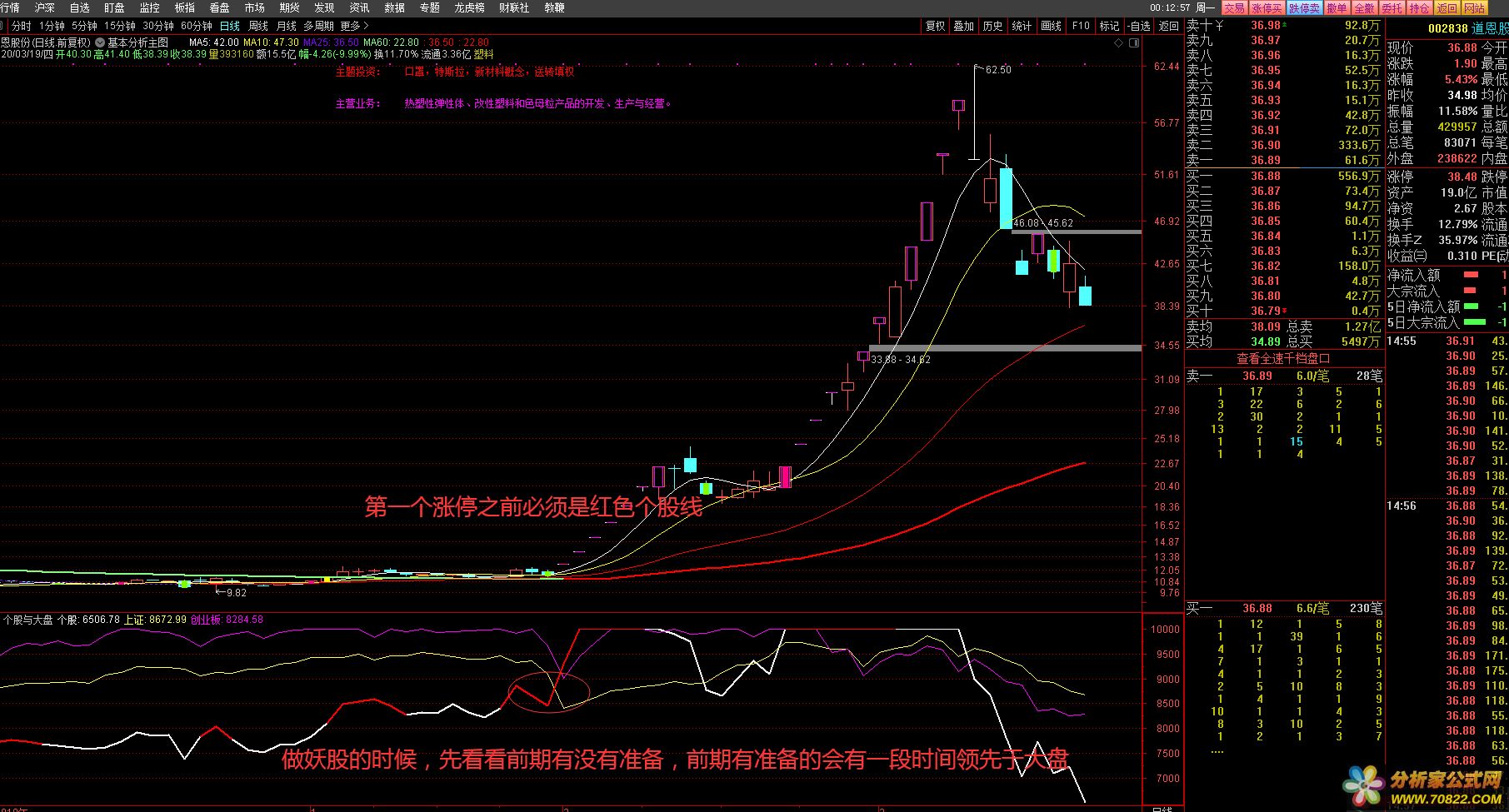Select the 画线 drawing tool
The image size is (1509, 812).
1052,26
